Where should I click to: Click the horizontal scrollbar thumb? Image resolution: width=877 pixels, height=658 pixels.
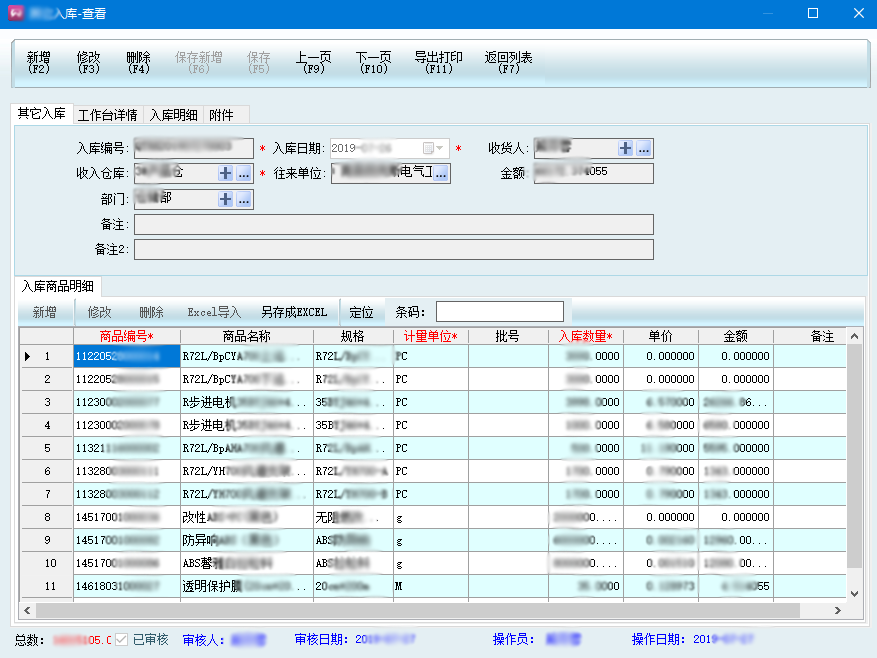(x=418, y=610)
